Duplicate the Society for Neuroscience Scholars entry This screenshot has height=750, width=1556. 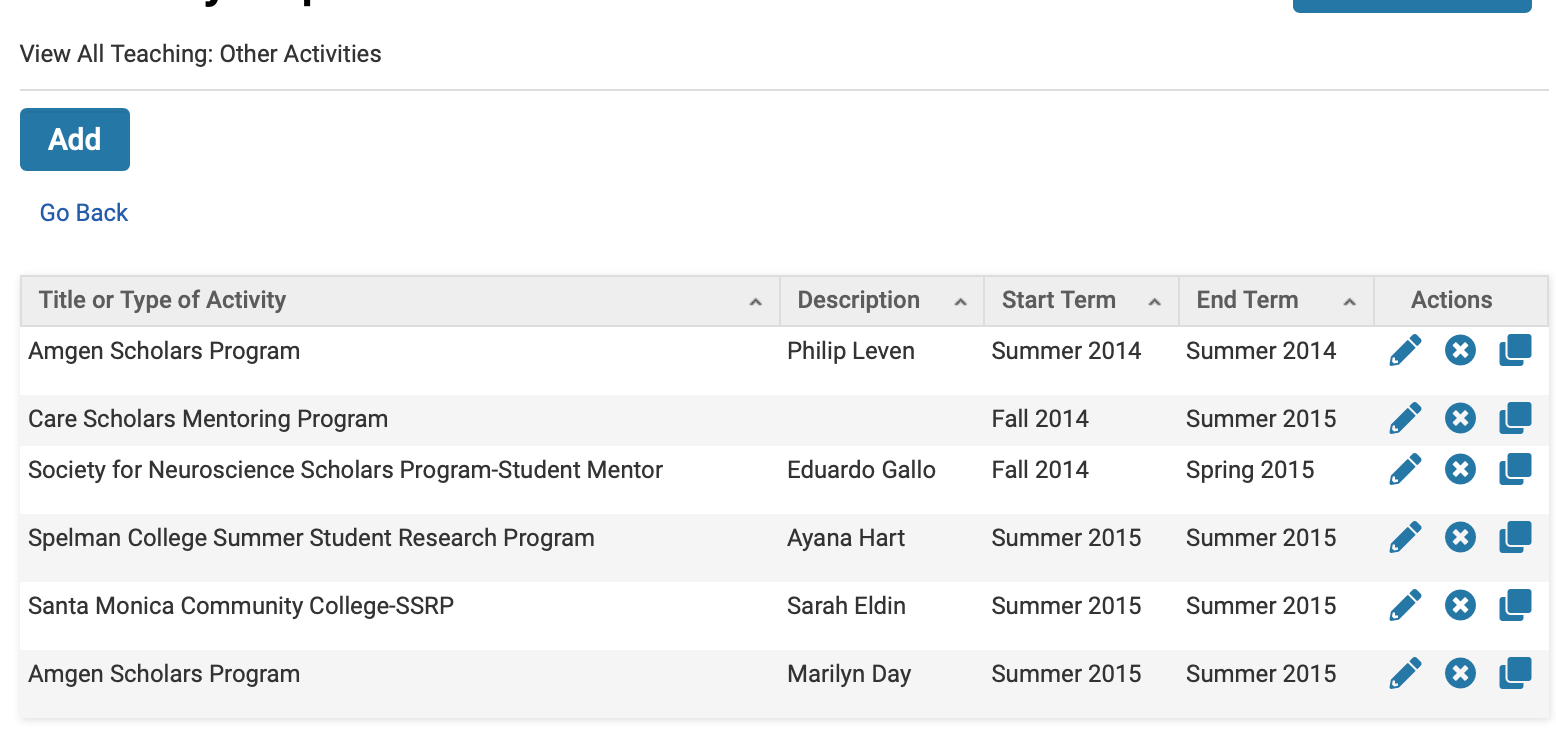tap(1515, 469)
